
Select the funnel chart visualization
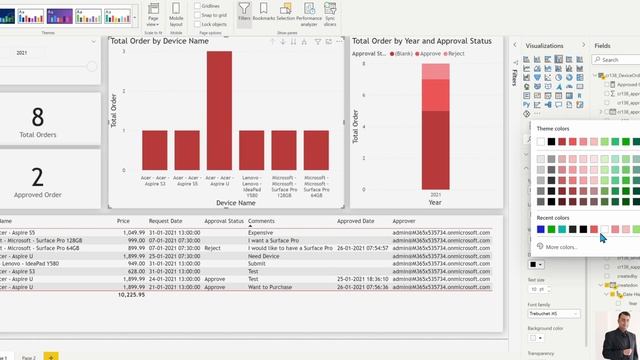pos(537,78)
